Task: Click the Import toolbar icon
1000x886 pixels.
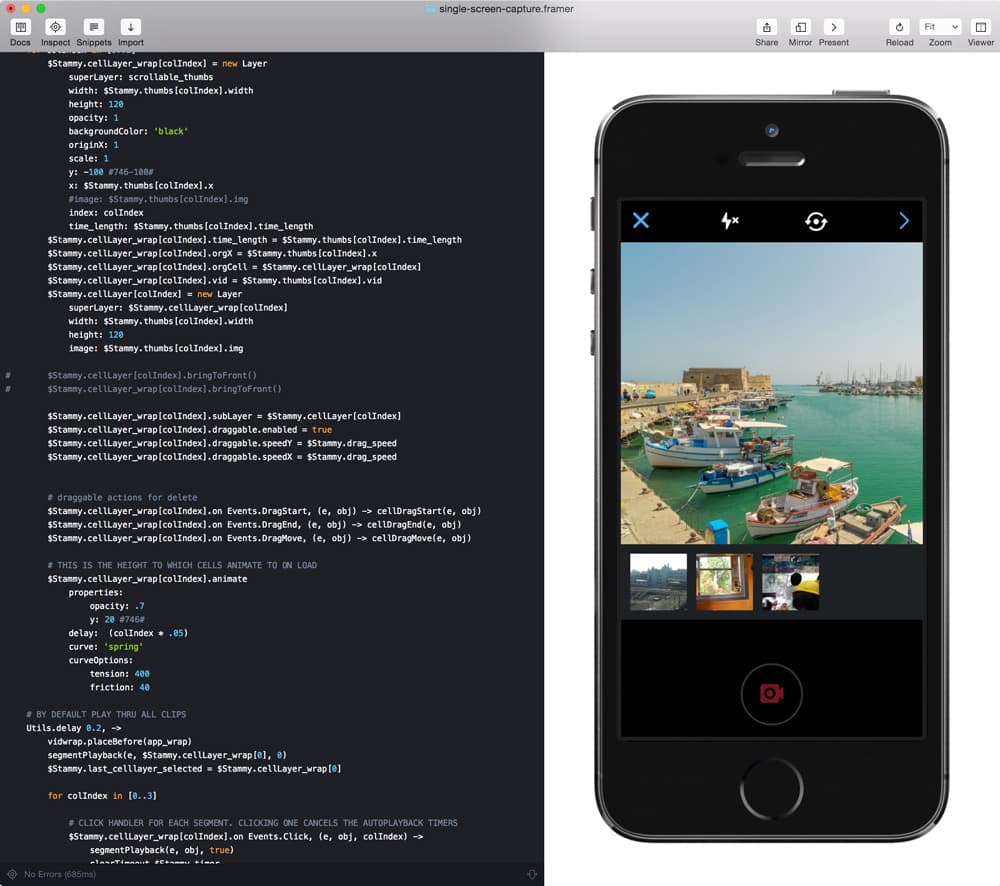Action: (131, 27)
